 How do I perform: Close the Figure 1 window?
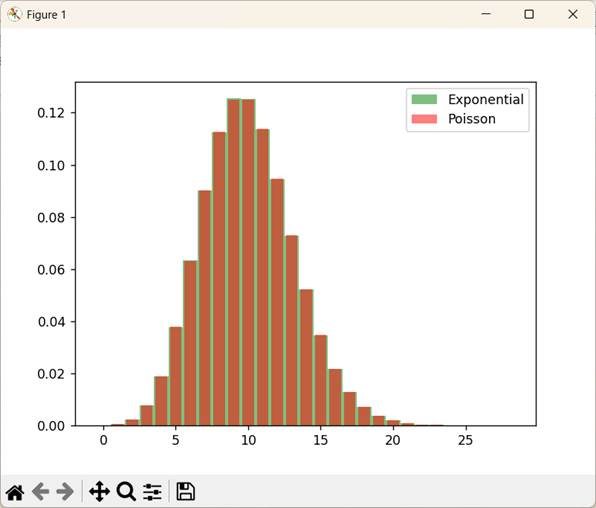[x=573, y=14]
